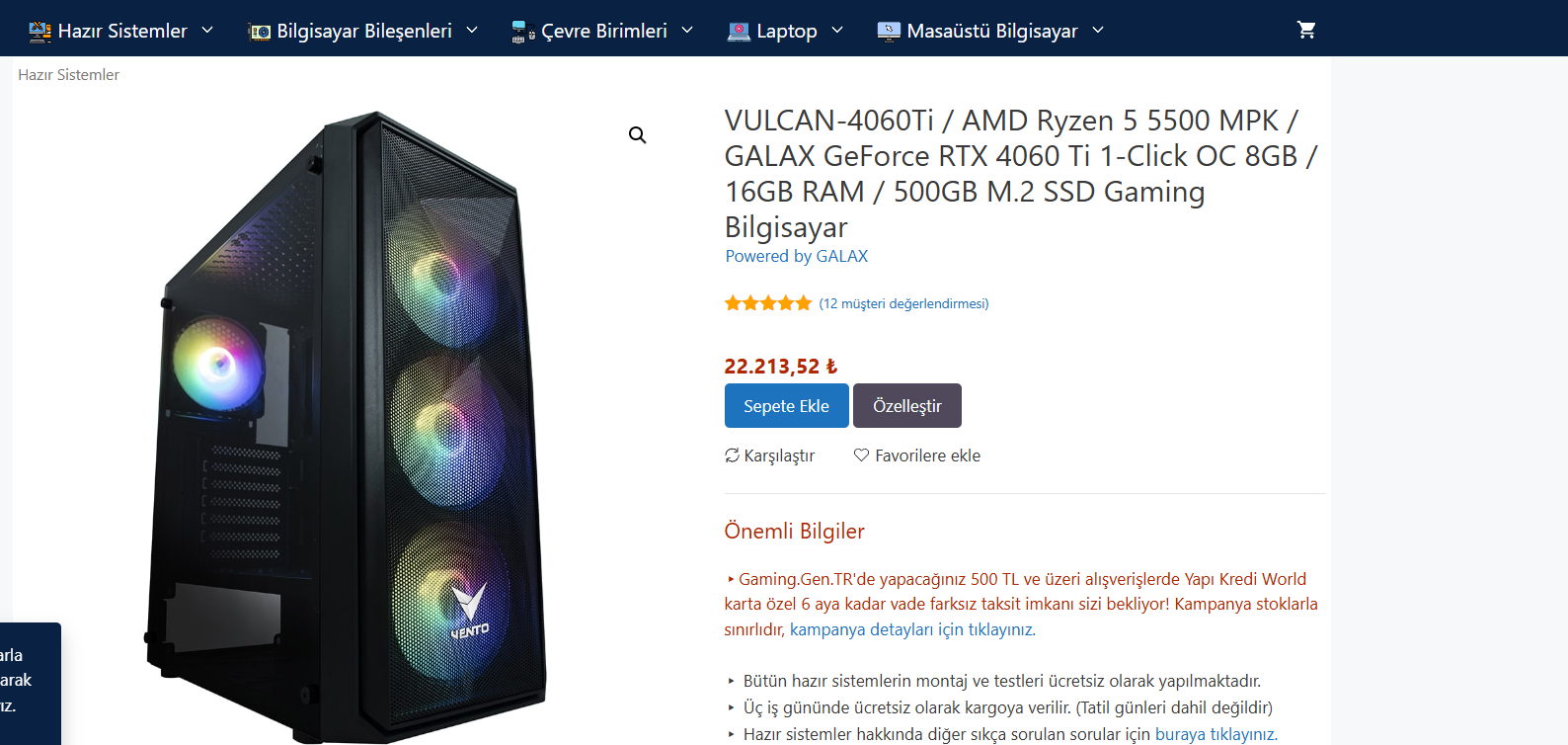1568x745 pixels.
Task: Open the Laptop menu
Action: tap(787, 31)
